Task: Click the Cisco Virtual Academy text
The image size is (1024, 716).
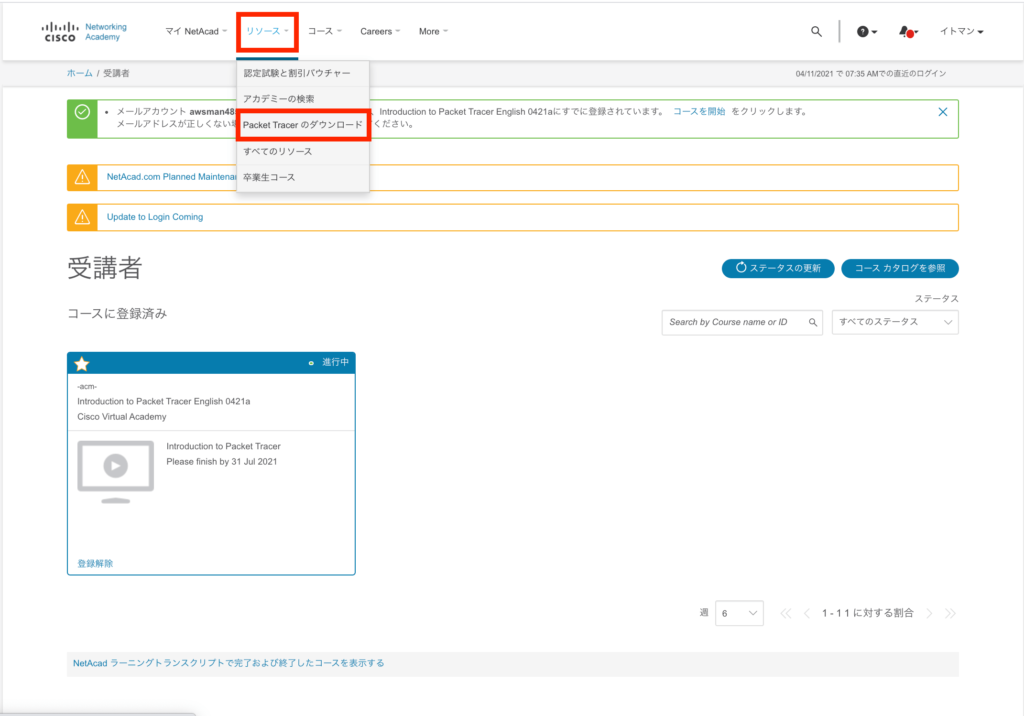Action: 121,417
